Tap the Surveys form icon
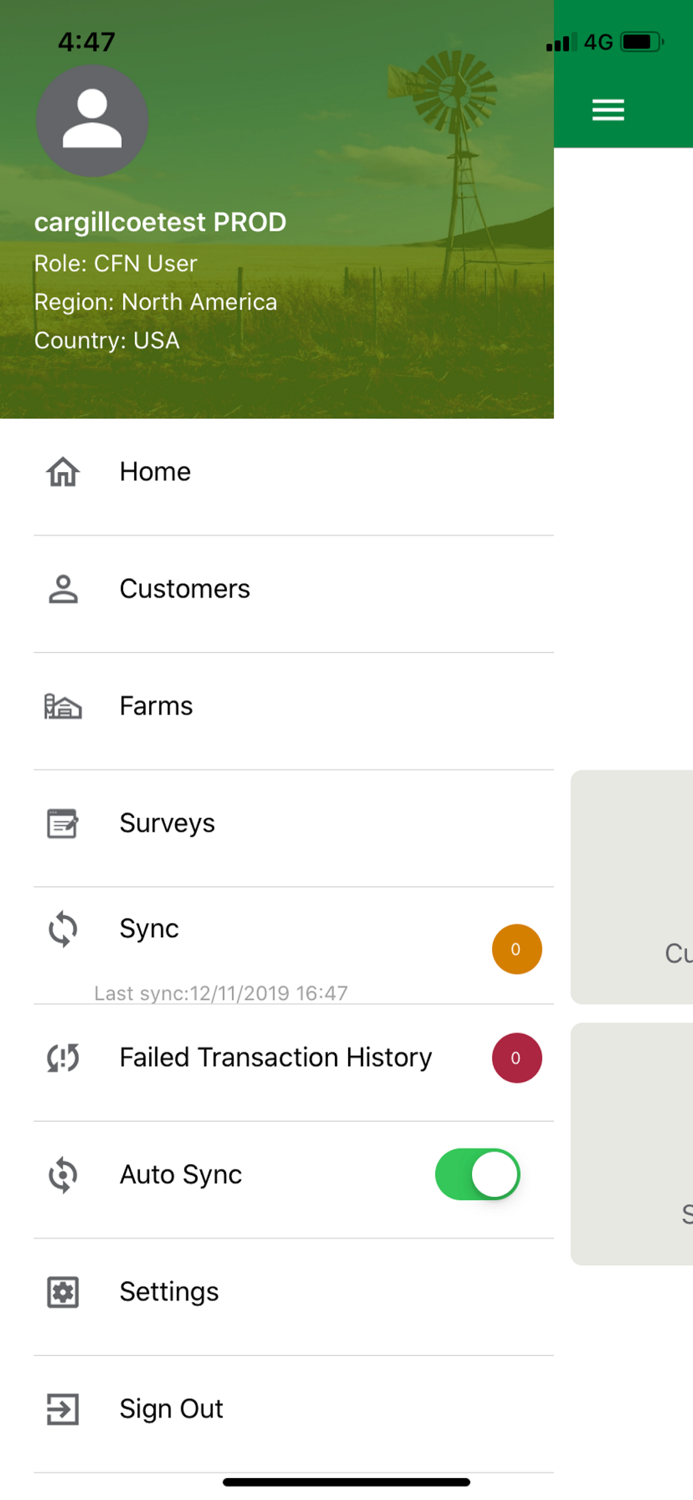The width and height of the screenshot is (693, 1500). (x=63, y=824)
